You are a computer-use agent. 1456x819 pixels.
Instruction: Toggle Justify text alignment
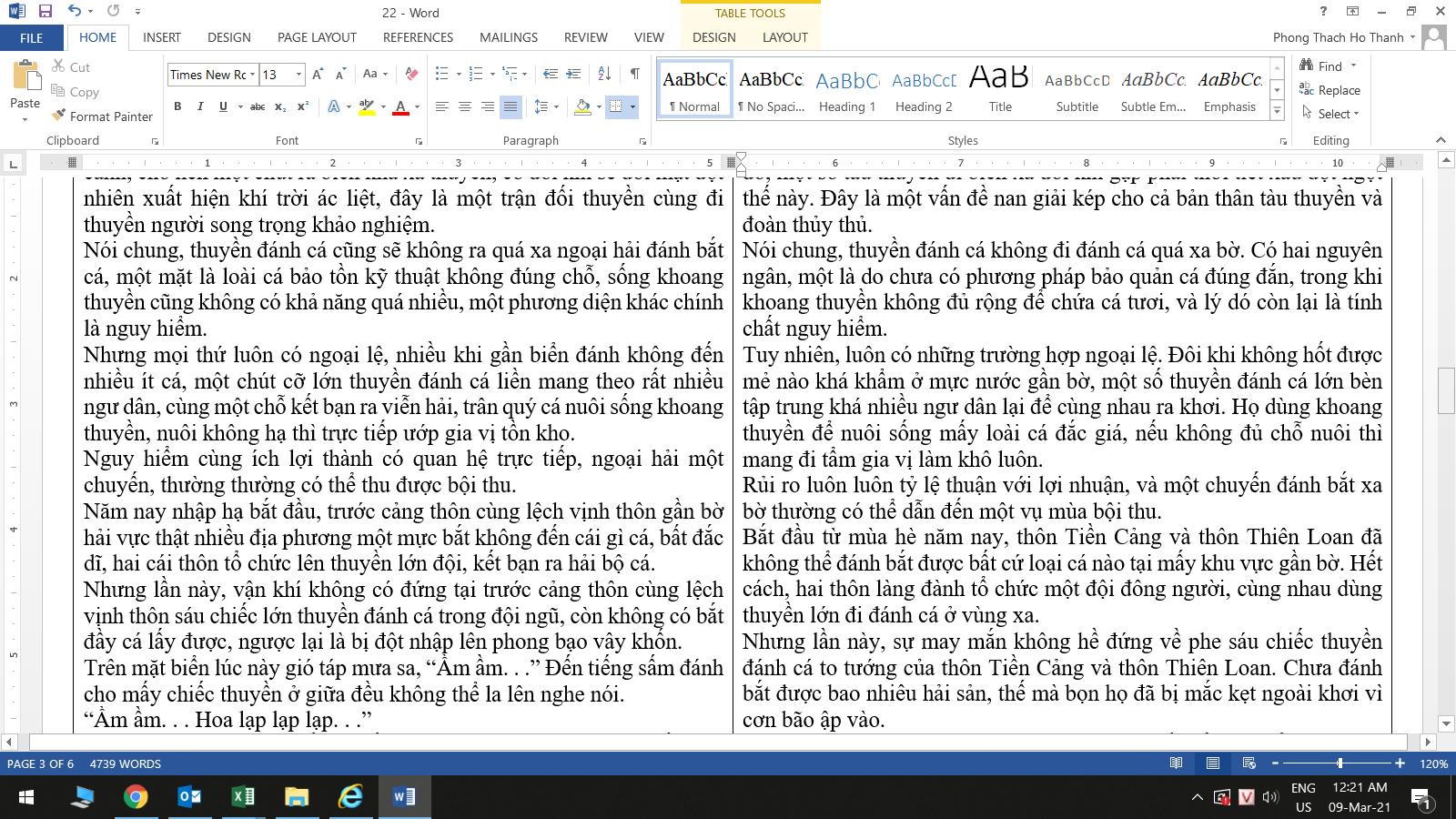point(511,106)
